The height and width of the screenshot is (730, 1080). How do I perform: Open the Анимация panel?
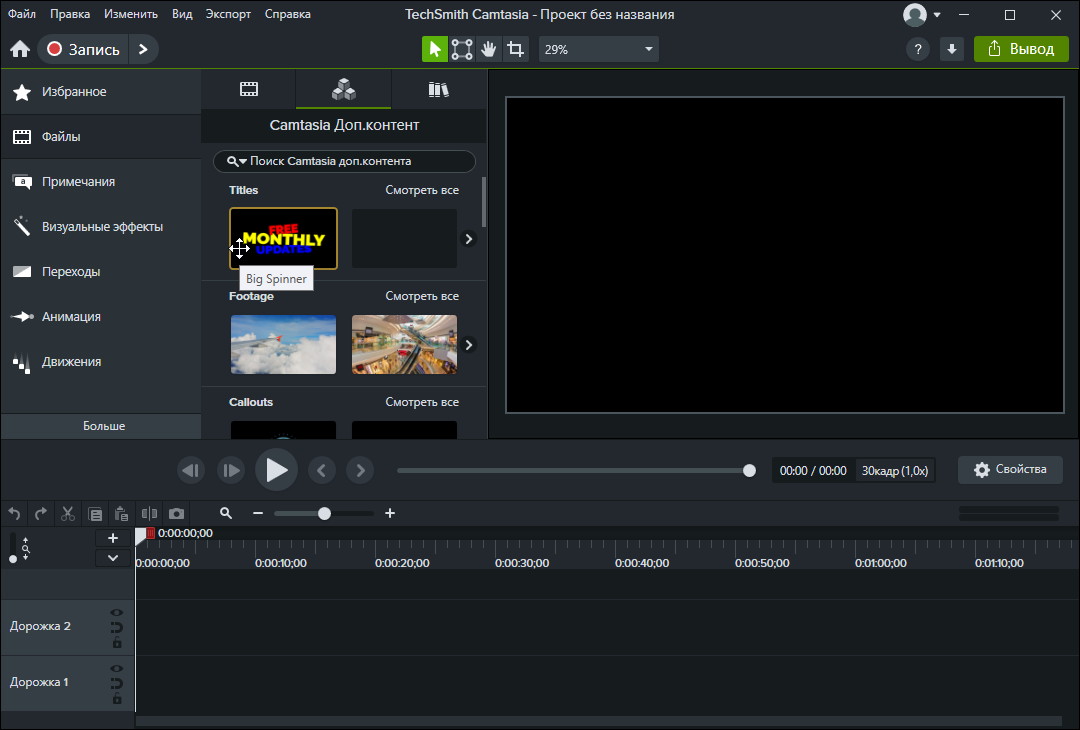point(101,317)
